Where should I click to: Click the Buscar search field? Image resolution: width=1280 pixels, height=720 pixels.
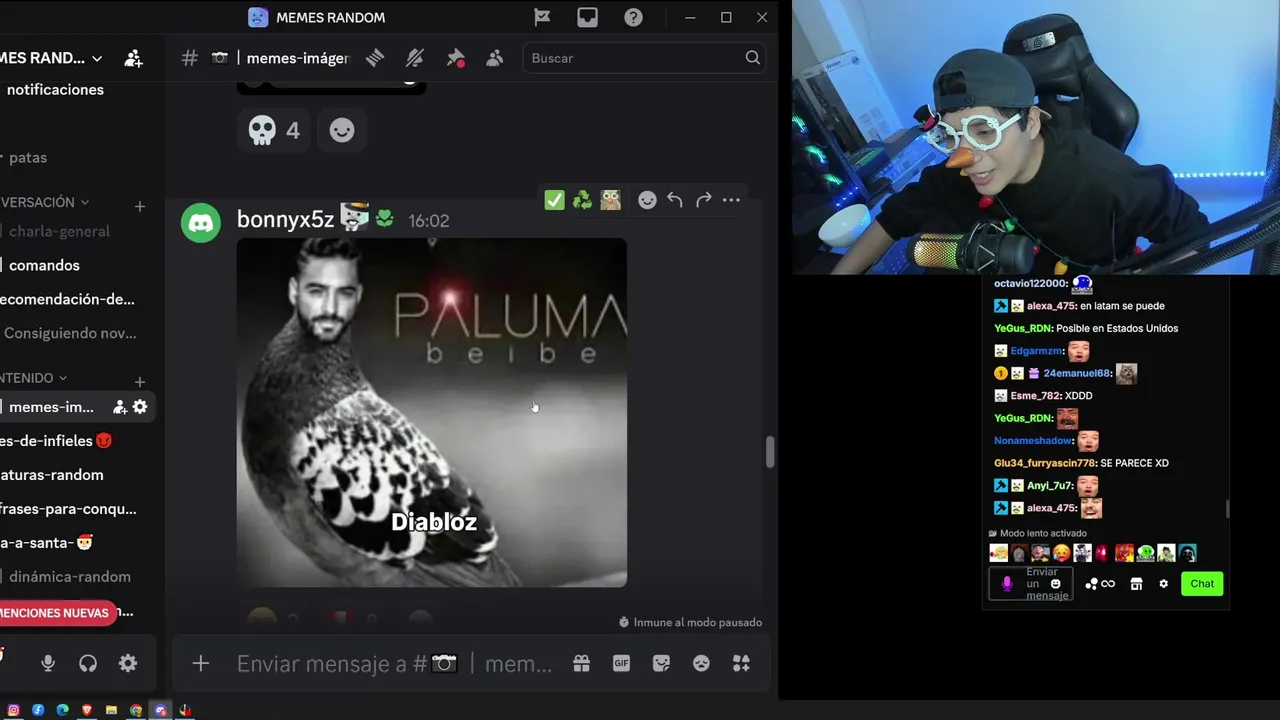coord(644,58)
